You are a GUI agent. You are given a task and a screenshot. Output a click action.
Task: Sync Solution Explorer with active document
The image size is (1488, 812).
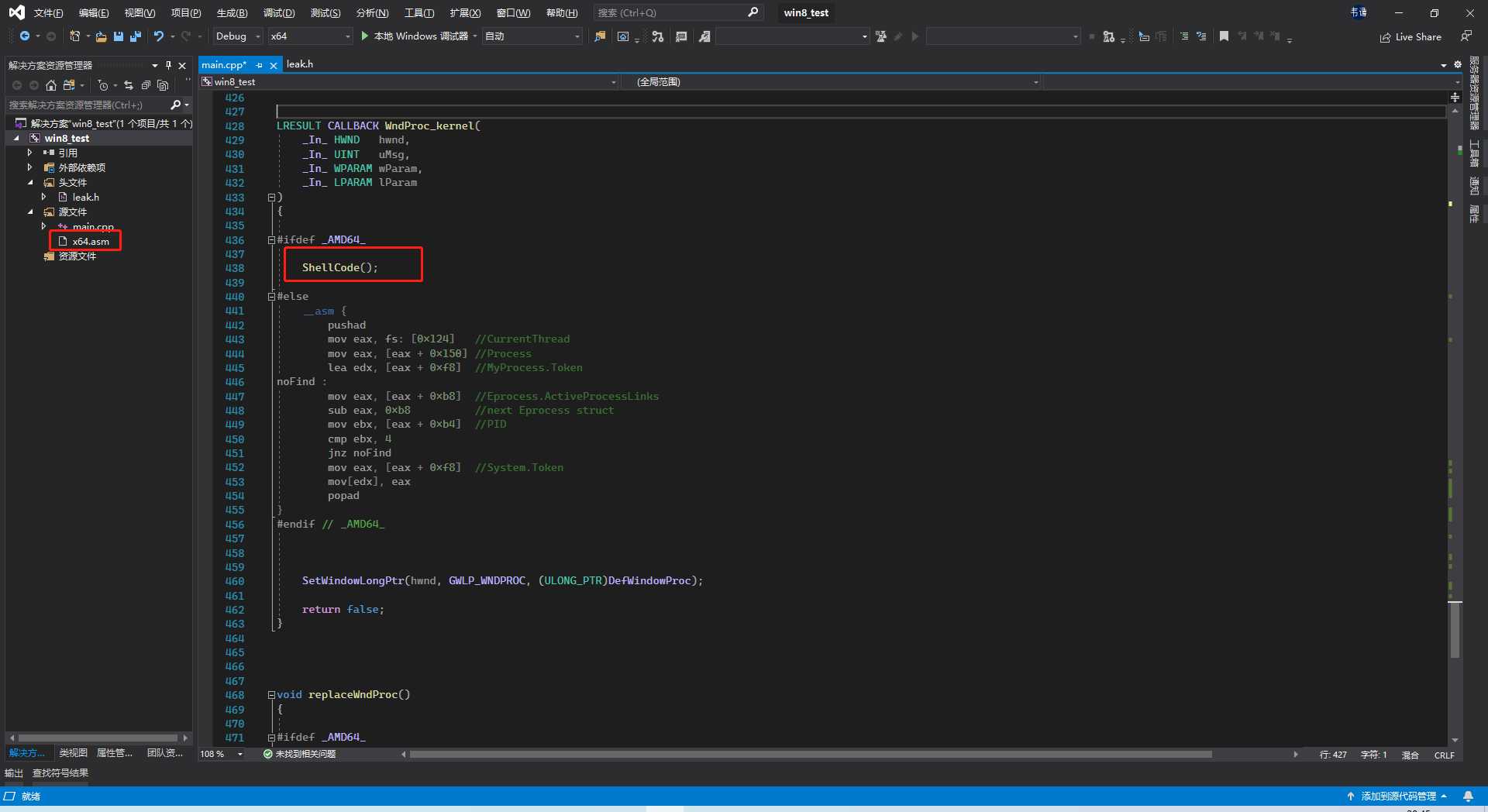pos(129,85)
